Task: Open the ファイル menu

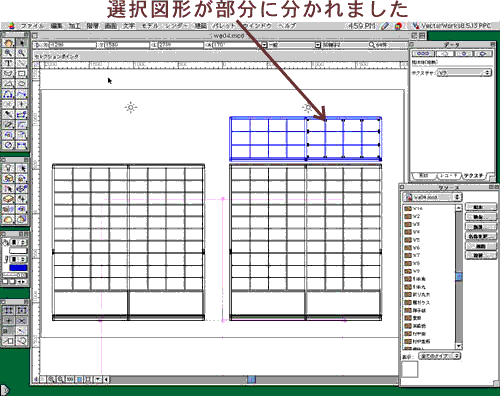Action: pyautogui.click(x=32, y=26)
